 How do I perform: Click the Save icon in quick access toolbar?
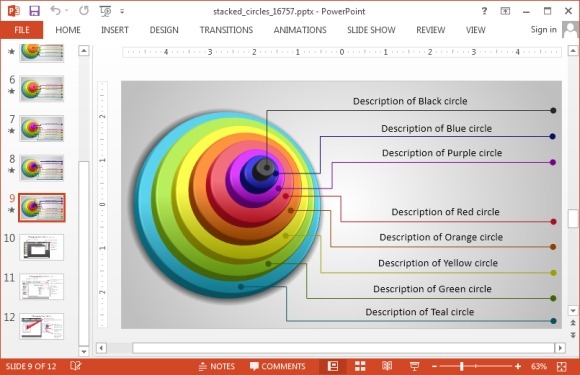click(34, 11)
